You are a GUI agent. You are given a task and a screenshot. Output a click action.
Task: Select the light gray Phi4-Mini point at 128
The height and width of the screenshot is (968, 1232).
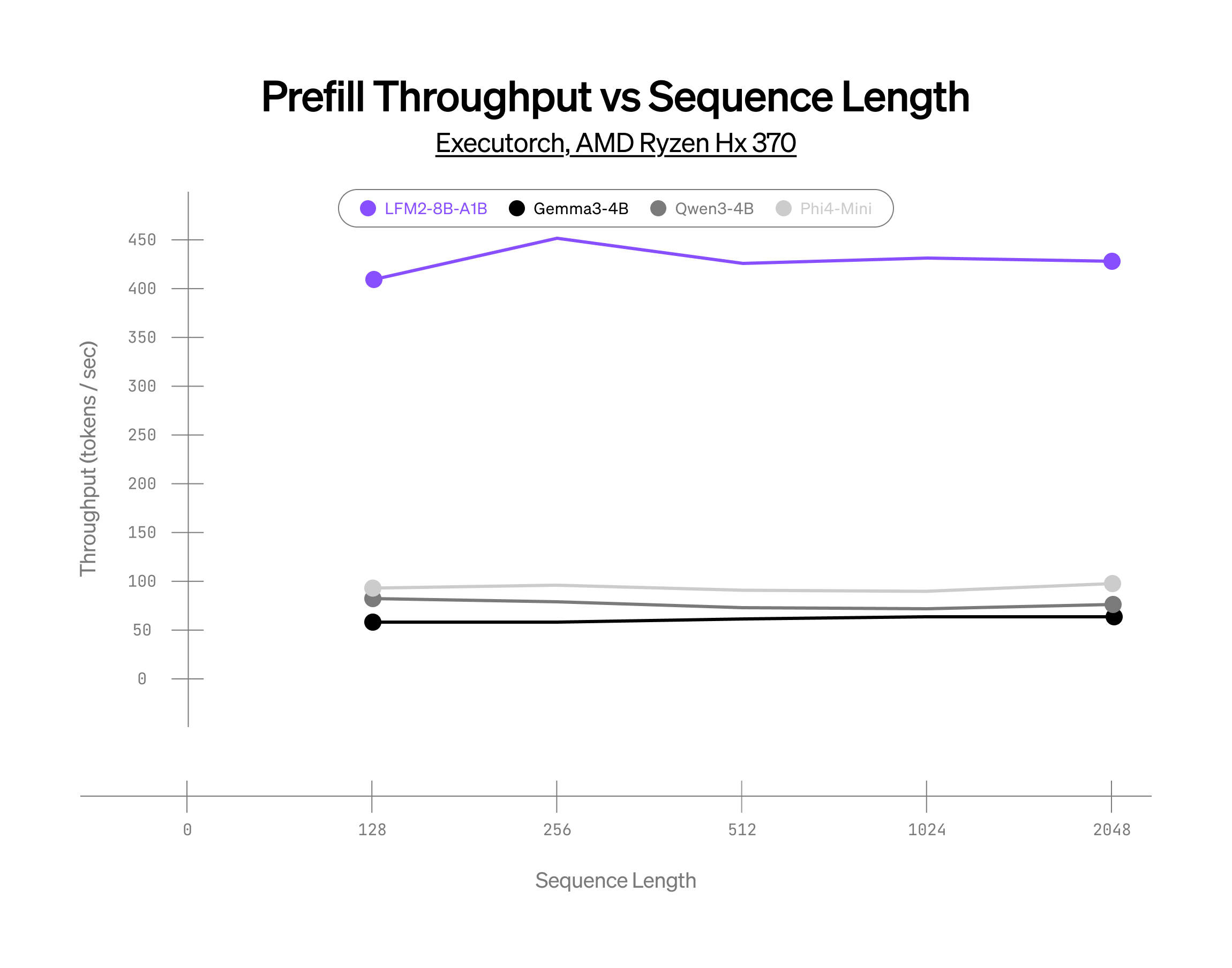372,587
